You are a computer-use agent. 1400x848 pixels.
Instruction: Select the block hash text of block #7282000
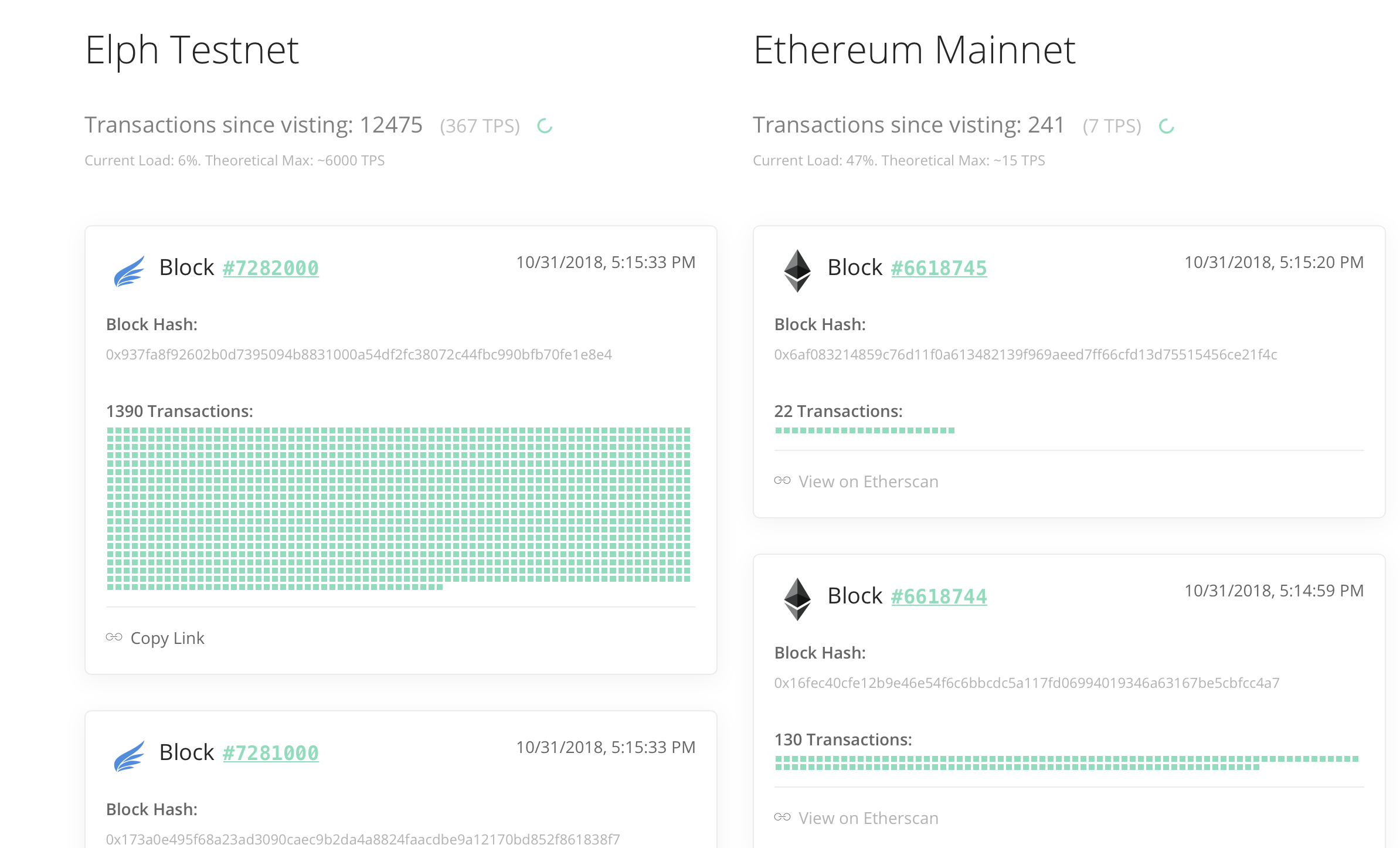pyautogui.click(x=359, y=355)
